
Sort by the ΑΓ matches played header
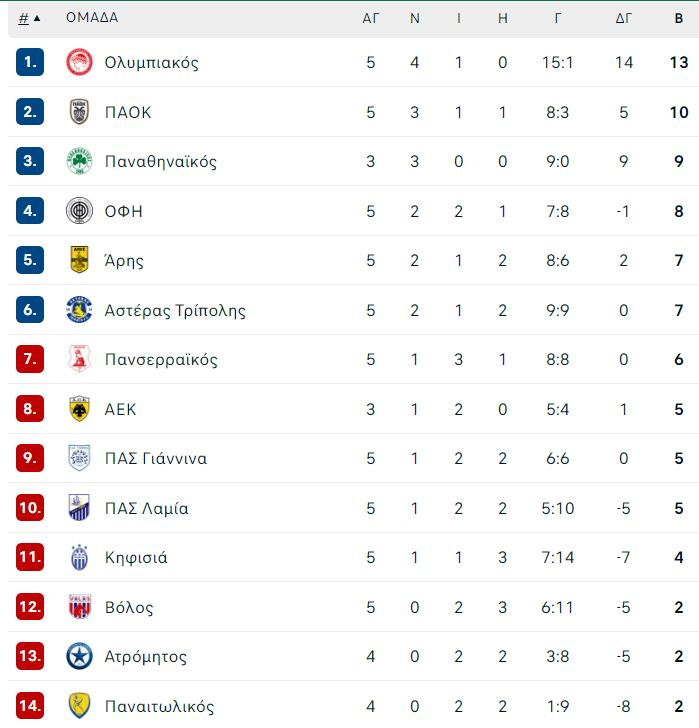370,19
